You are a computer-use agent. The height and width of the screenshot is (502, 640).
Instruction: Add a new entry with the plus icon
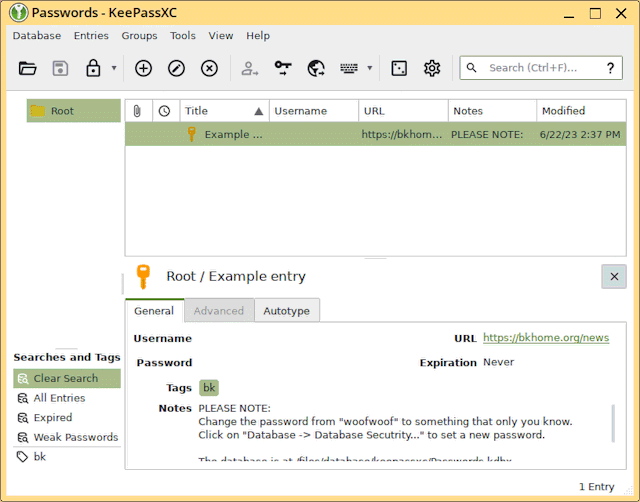pyautogui.click(x=143, y=68)
